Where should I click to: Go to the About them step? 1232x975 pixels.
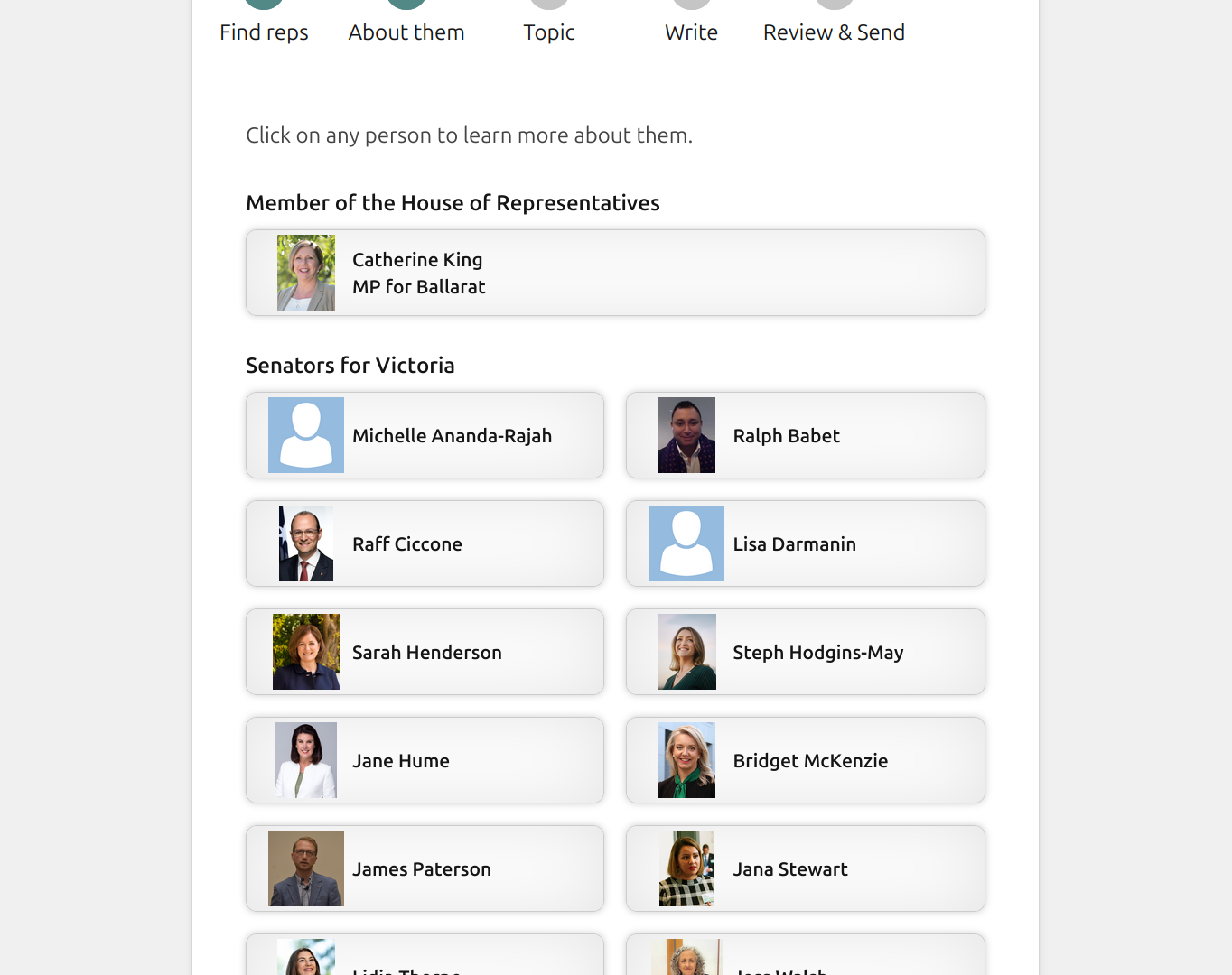tap(406, 32)
